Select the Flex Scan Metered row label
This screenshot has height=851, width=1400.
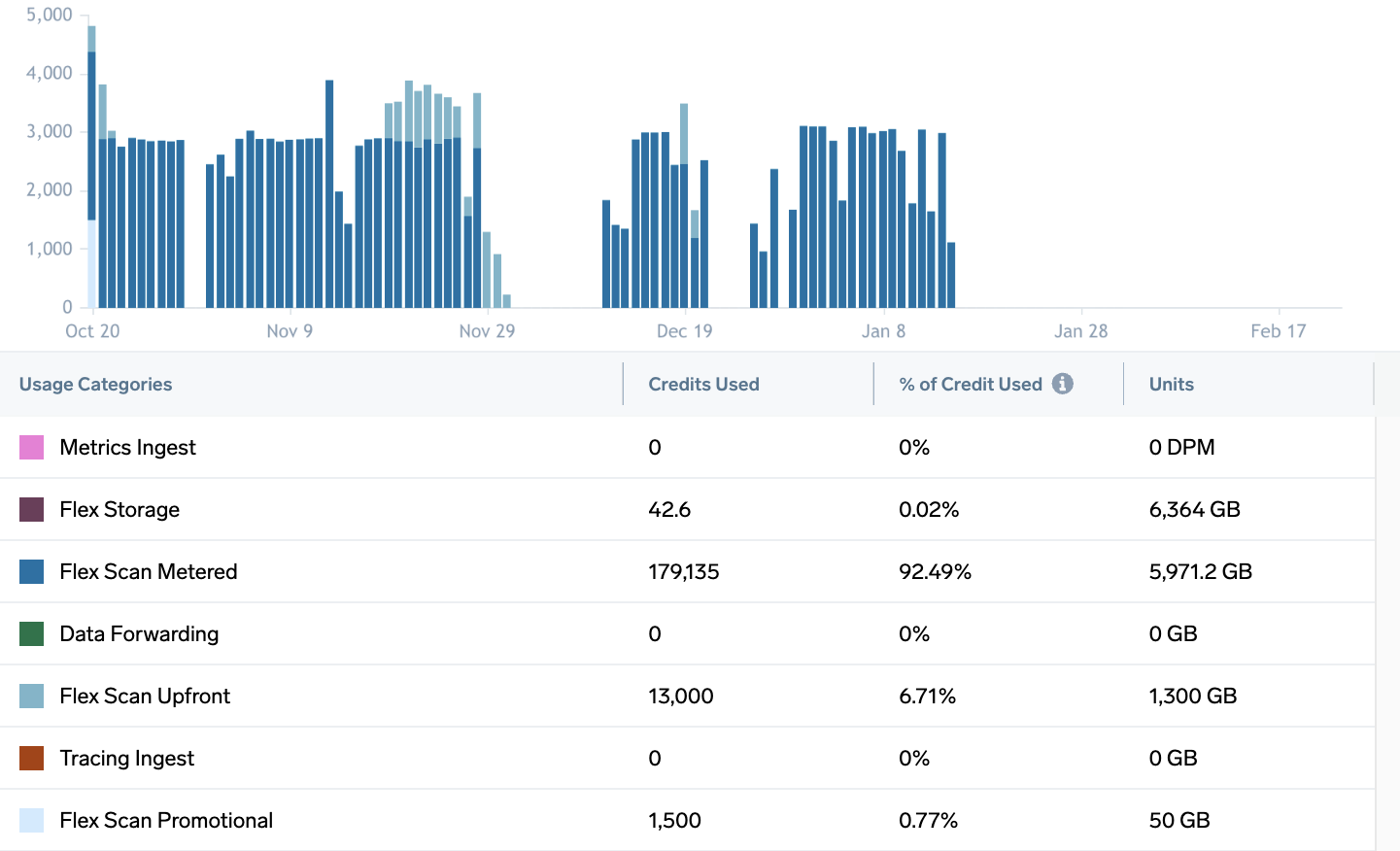(x=148, y=572)
